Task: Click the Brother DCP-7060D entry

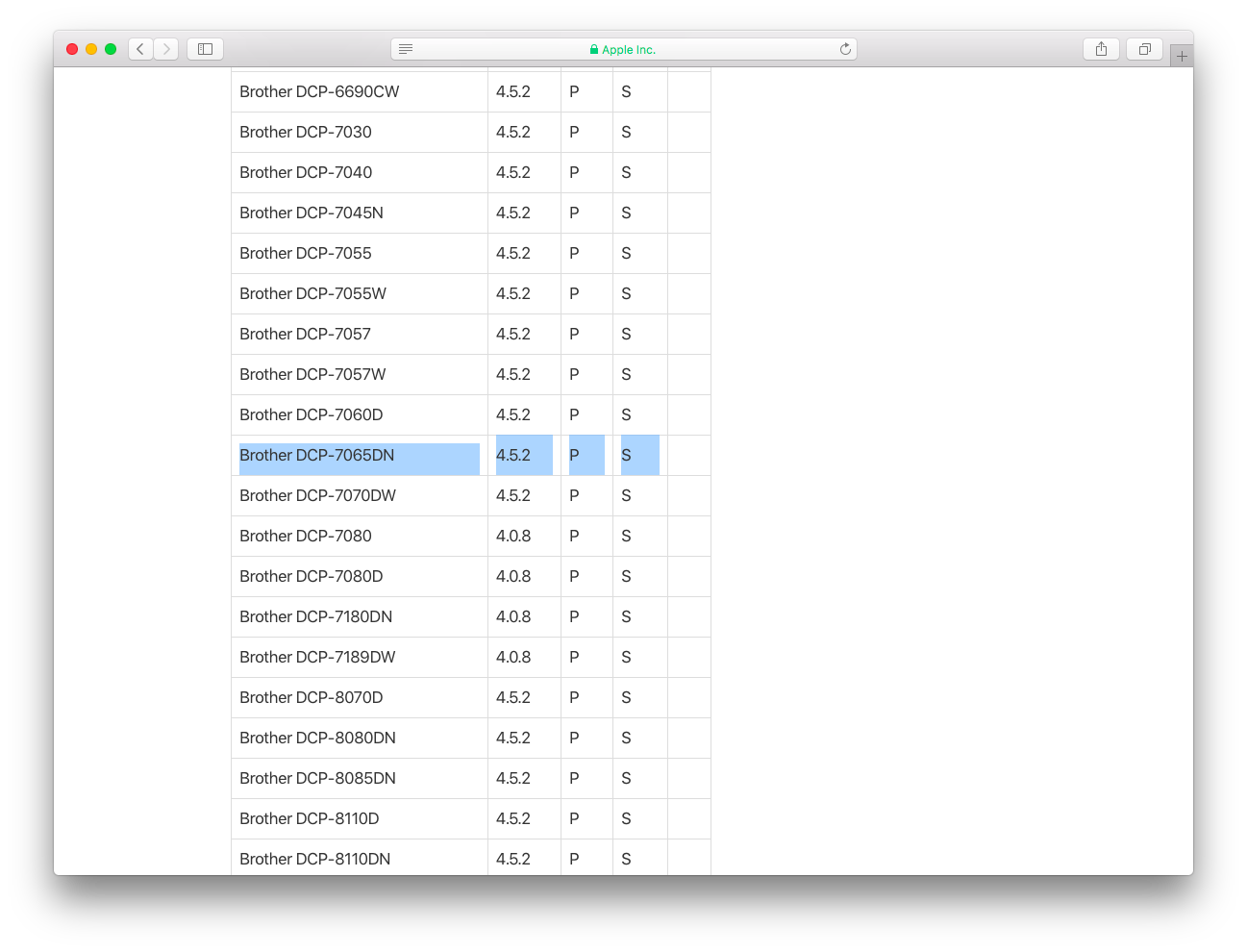Action: point(312,415)
